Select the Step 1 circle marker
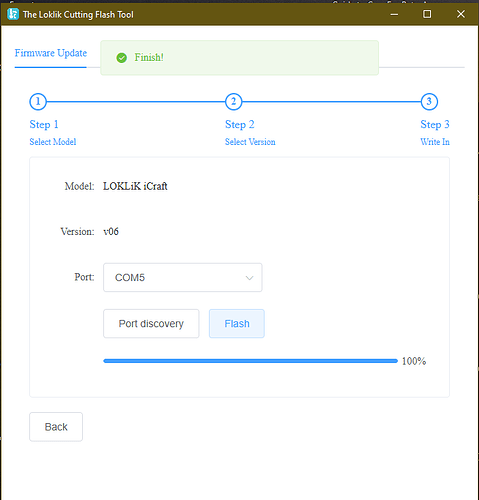 click(x=38, y=102)
